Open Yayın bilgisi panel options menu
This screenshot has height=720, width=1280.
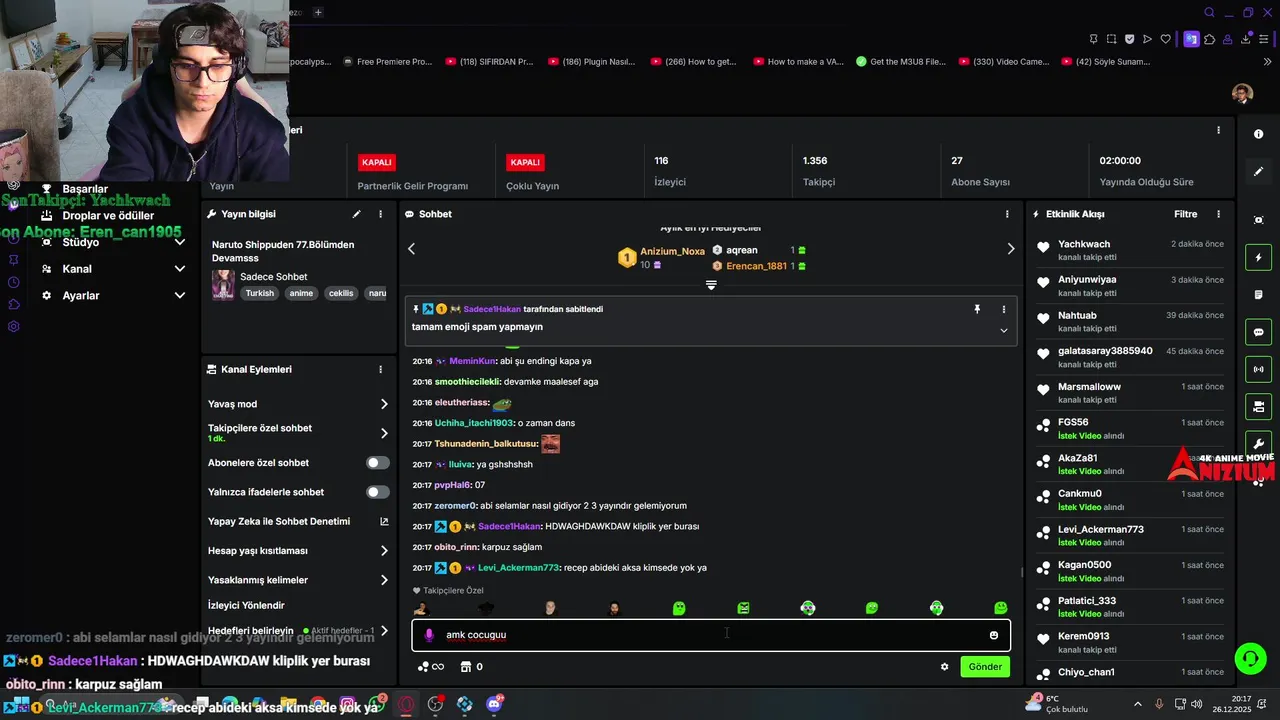380,214
